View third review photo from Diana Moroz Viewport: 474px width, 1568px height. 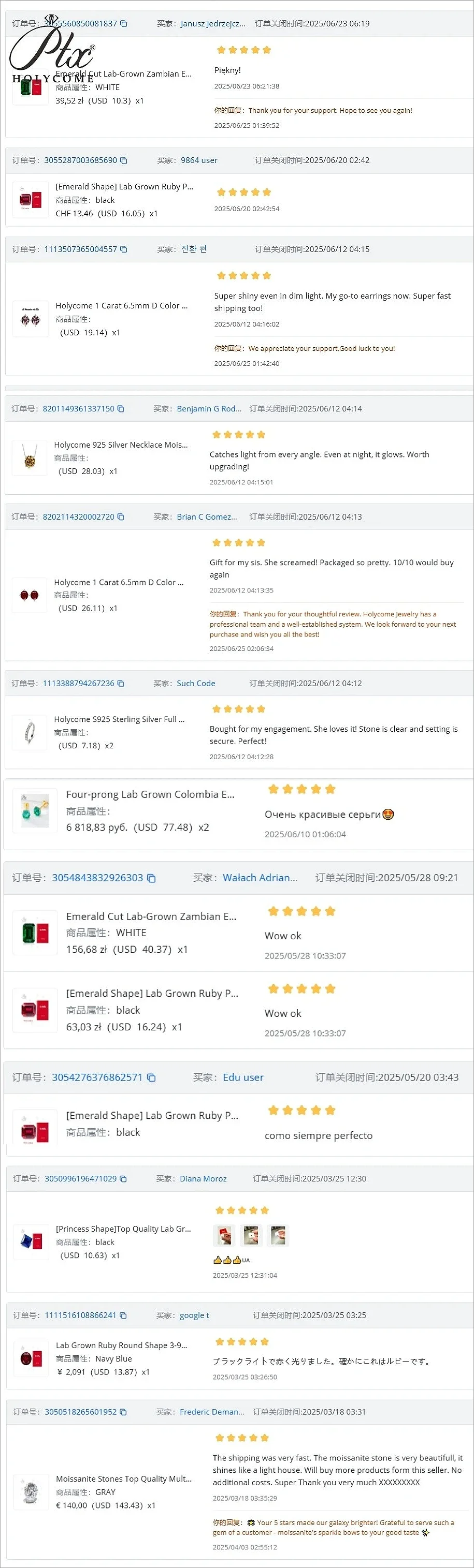(x=278, y=1236)
